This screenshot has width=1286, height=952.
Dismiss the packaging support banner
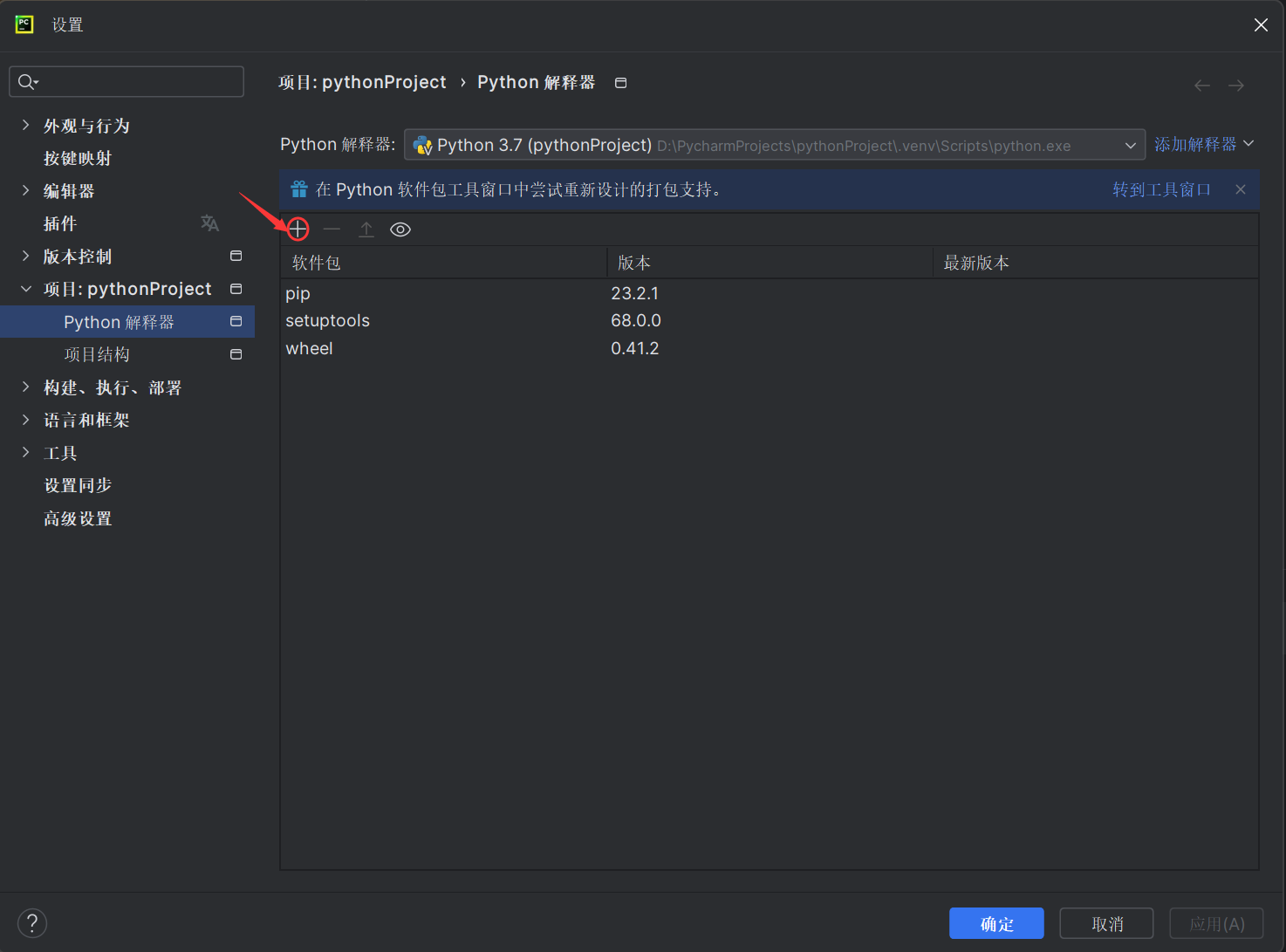(x=1241, y=189)
